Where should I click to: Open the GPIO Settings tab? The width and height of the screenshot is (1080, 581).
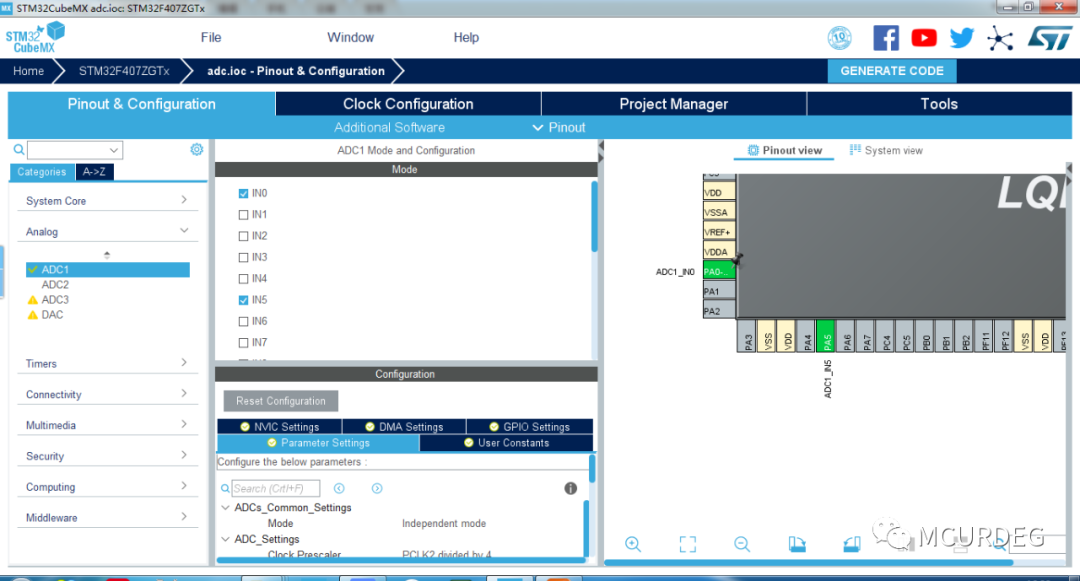coord(529,427)
